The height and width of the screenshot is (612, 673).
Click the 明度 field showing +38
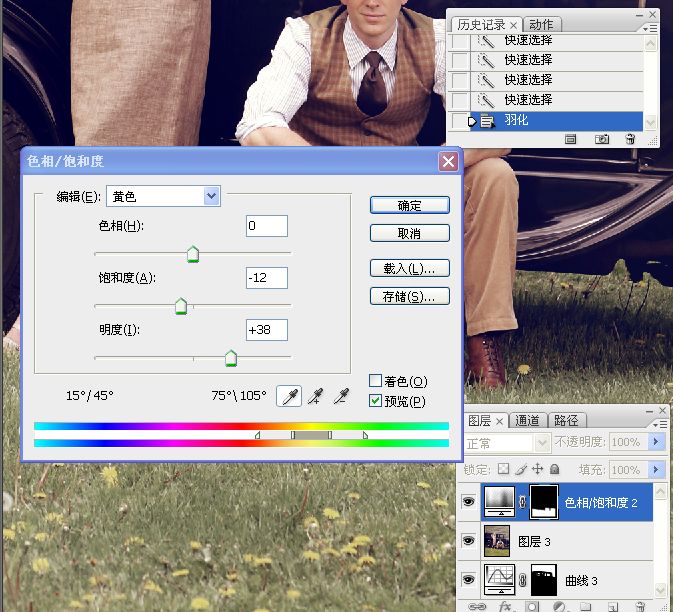coord(267,330)
